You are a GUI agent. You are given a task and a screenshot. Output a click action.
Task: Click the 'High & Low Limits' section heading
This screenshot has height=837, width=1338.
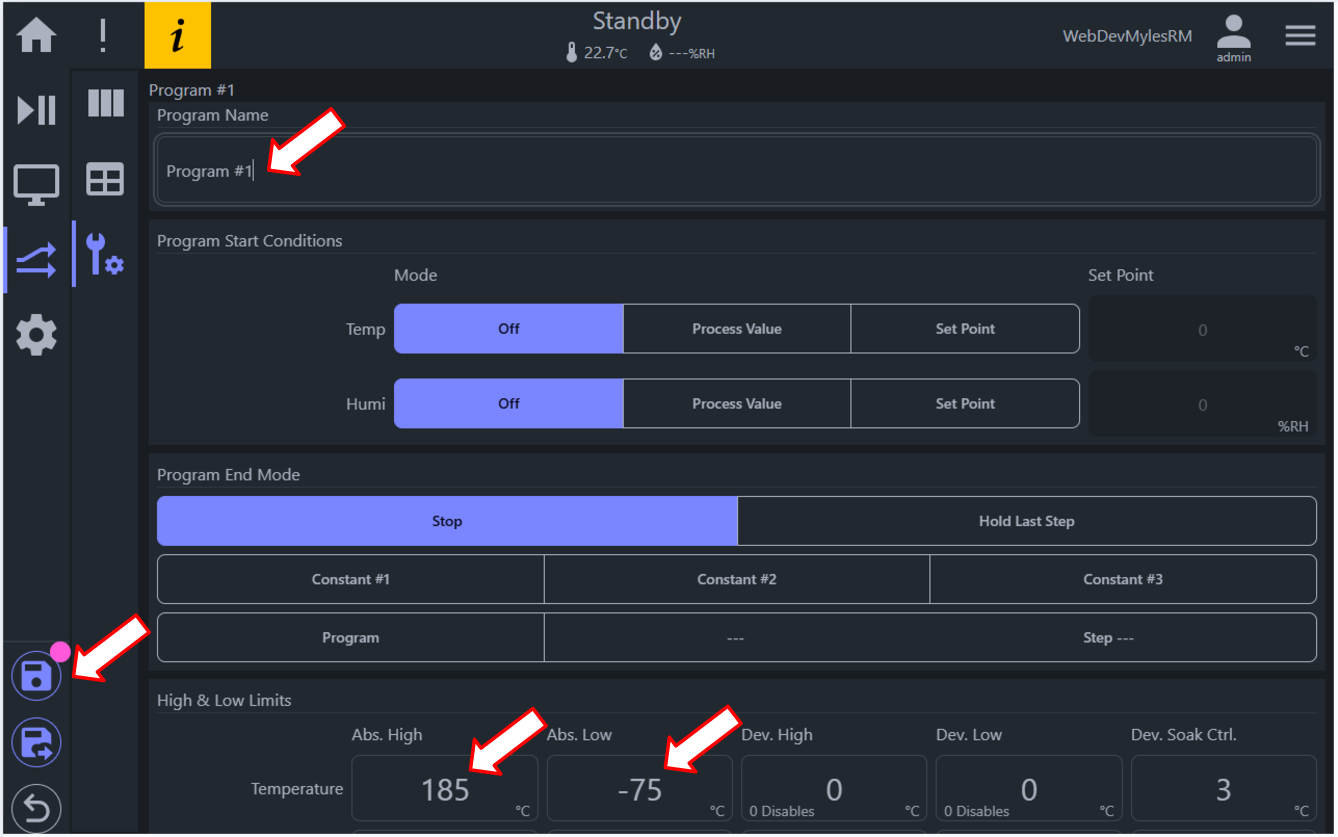(x=224, y=700)
